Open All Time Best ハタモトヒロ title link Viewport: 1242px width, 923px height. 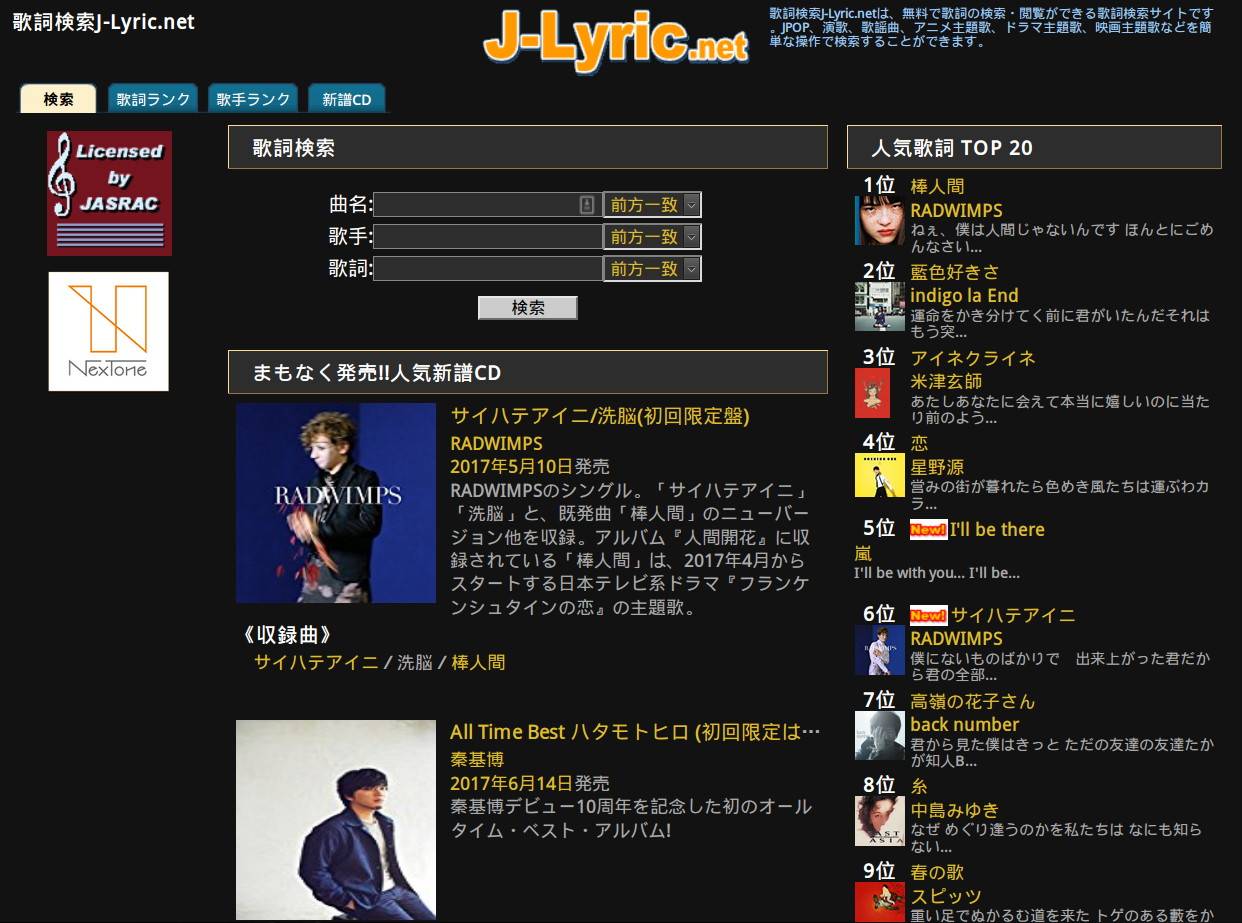coord(635,732)
